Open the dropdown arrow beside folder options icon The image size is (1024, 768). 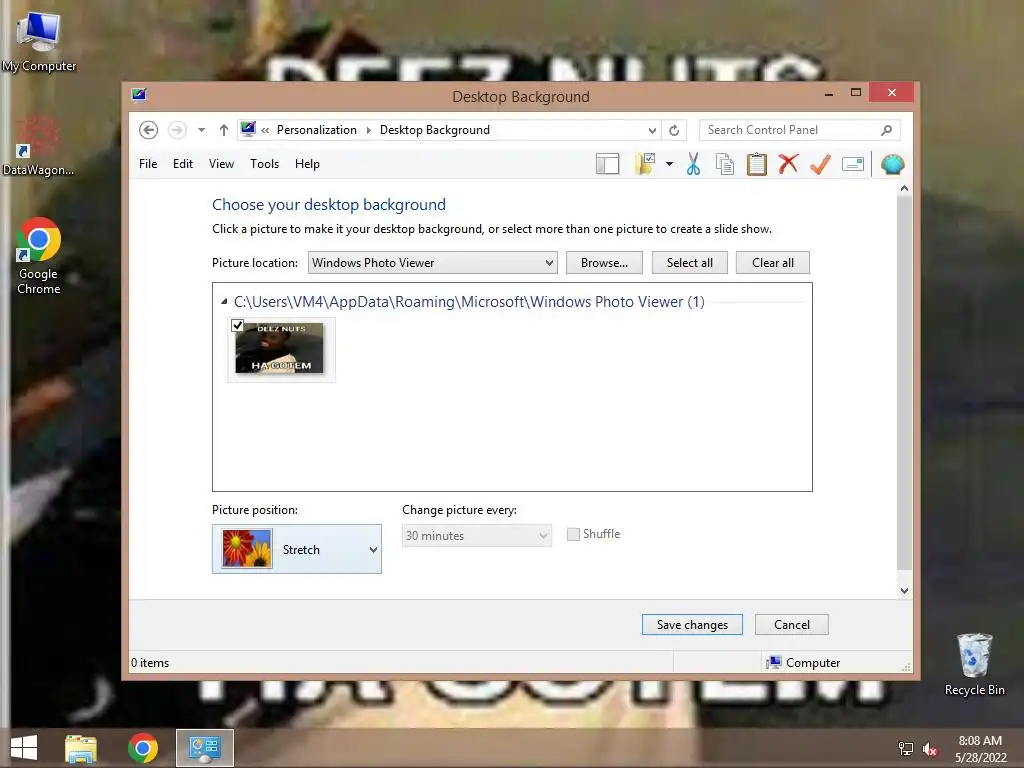(669, 164)
